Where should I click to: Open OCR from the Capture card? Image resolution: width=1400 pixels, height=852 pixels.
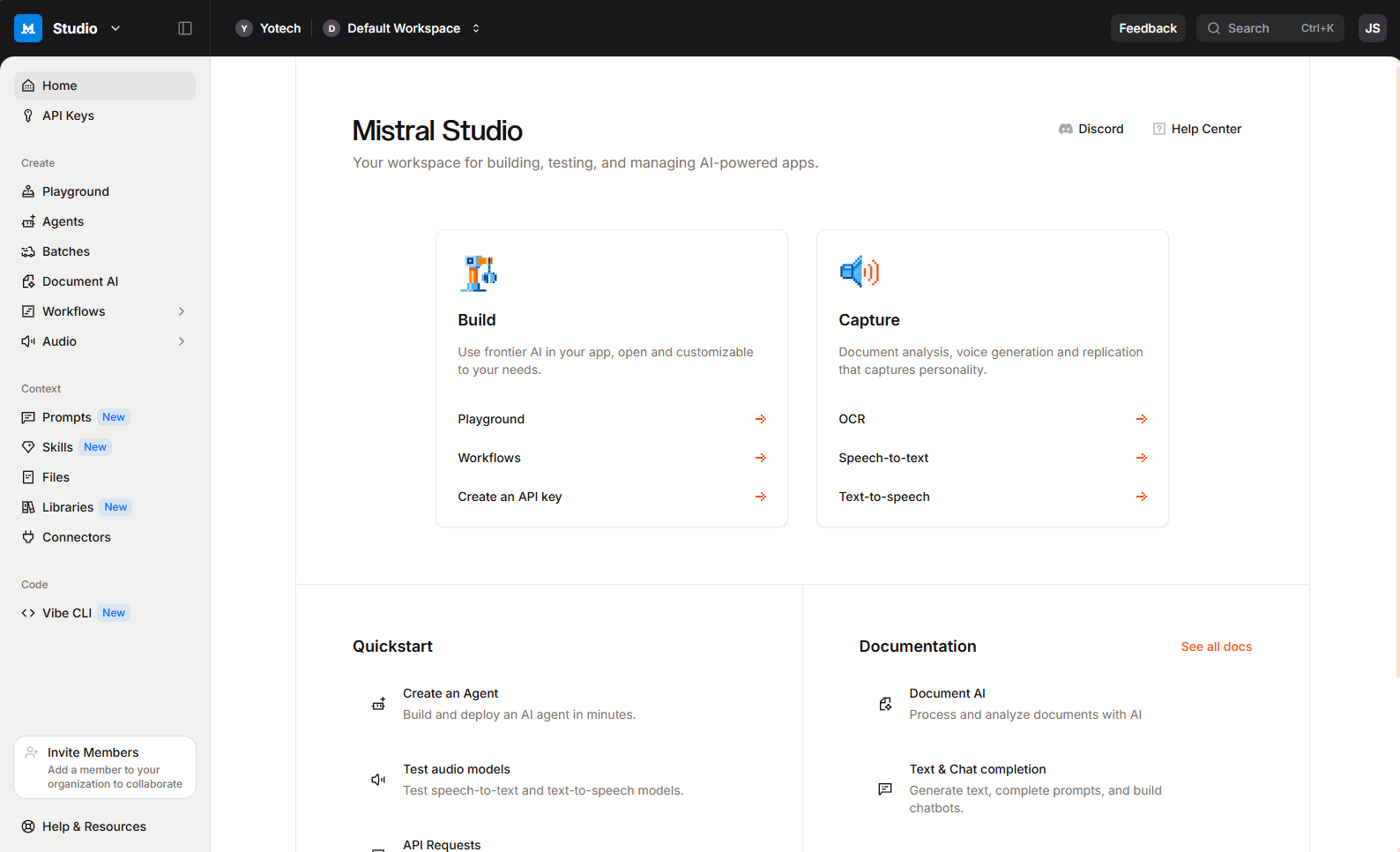click(x=993, y=419)
